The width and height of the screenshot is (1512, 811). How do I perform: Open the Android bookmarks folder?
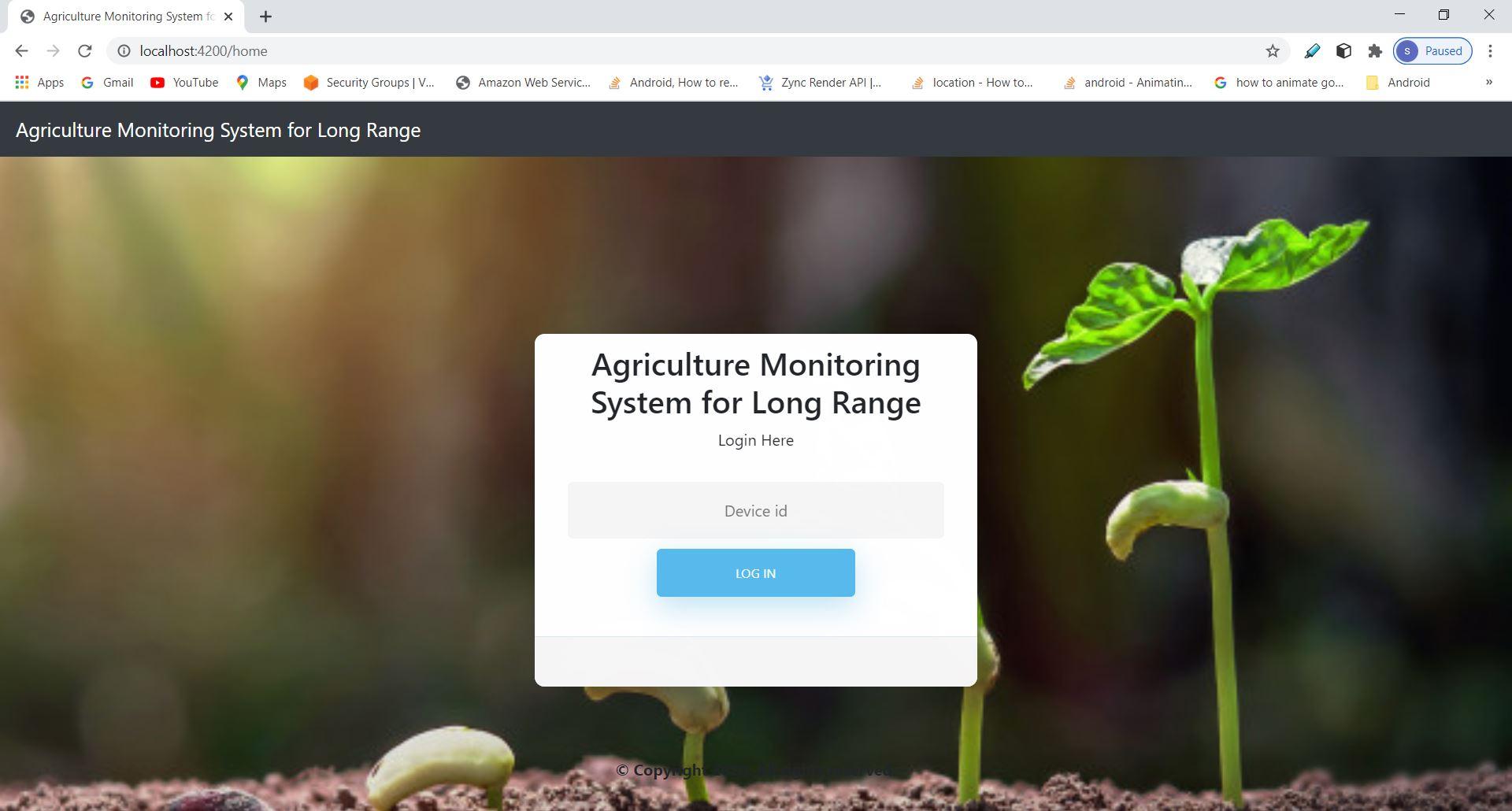pyautogui.click(x=1398, y=82)
